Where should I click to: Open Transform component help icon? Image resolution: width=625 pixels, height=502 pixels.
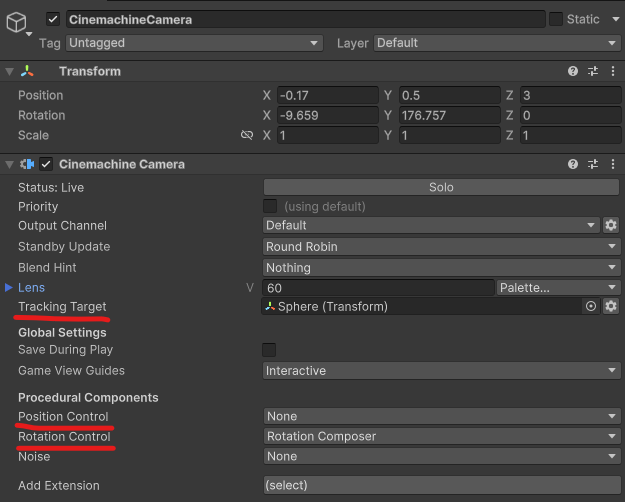[x=573, y=71]
